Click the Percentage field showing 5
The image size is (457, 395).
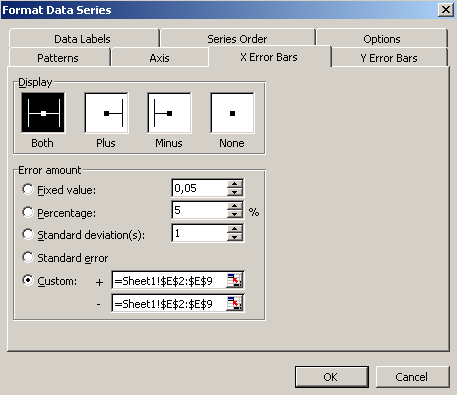[200, 210]
